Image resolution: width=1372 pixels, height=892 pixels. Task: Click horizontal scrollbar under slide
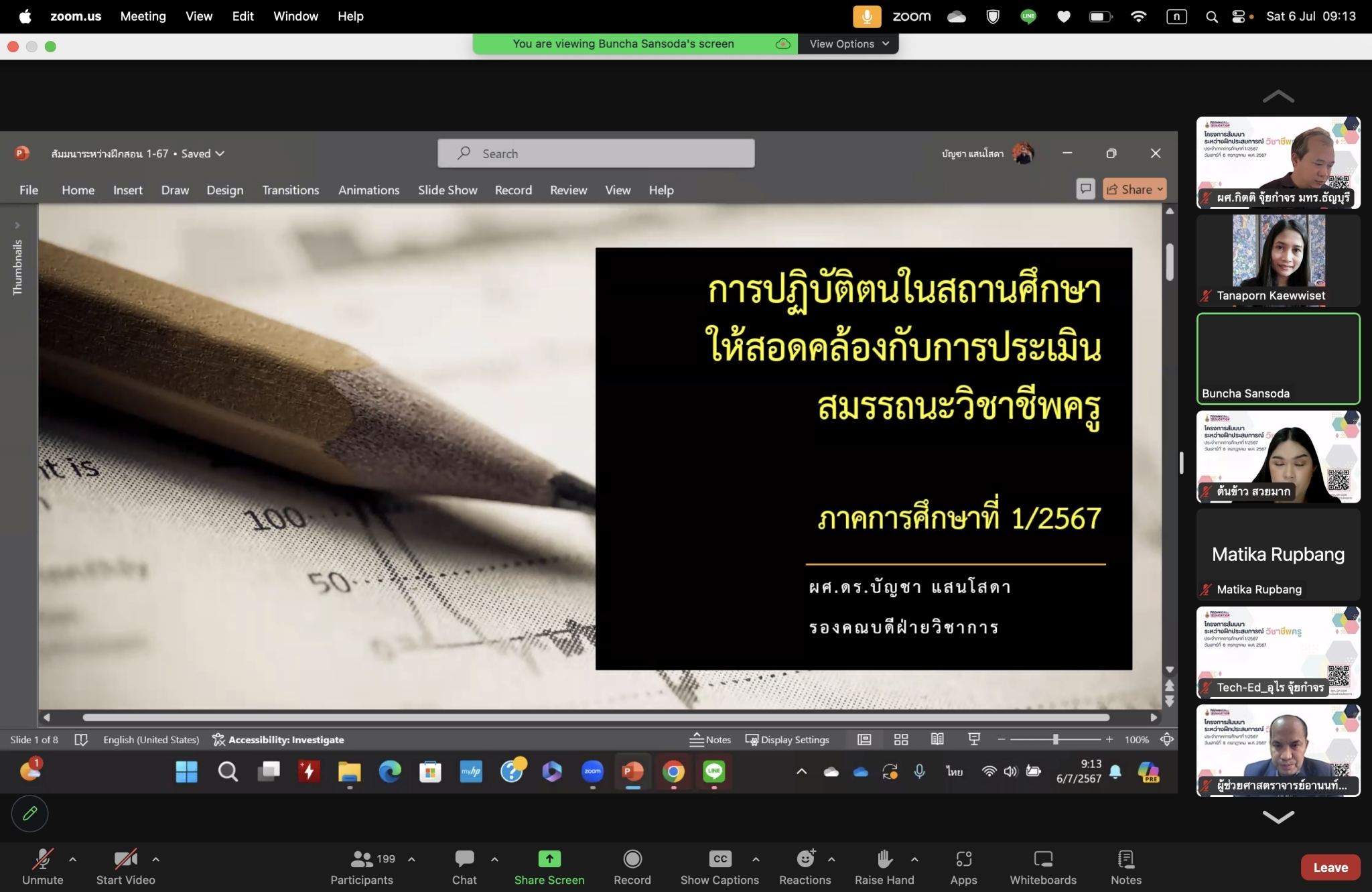pyautogui.click(x=596, y=717)
